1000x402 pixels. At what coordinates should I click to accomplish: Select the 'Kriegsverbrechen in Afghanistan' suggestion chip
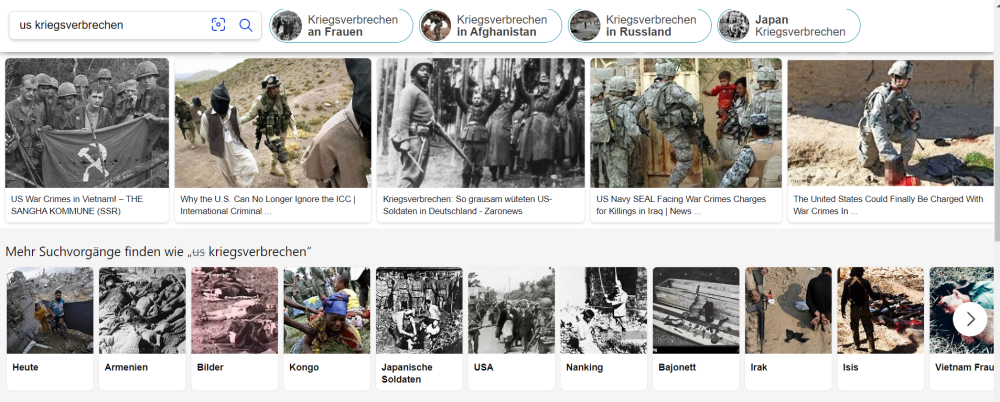click(x=490, y=26)
